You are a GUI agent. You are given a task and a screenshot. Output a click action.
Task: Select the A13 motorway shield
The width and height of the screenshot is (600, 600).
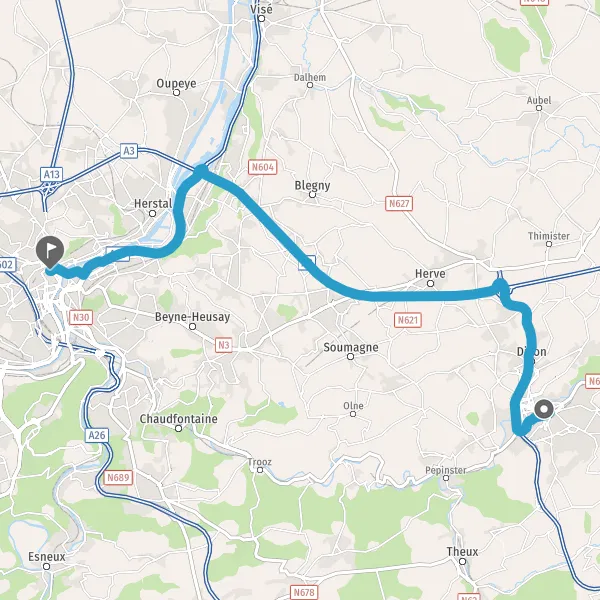[52, 174]
